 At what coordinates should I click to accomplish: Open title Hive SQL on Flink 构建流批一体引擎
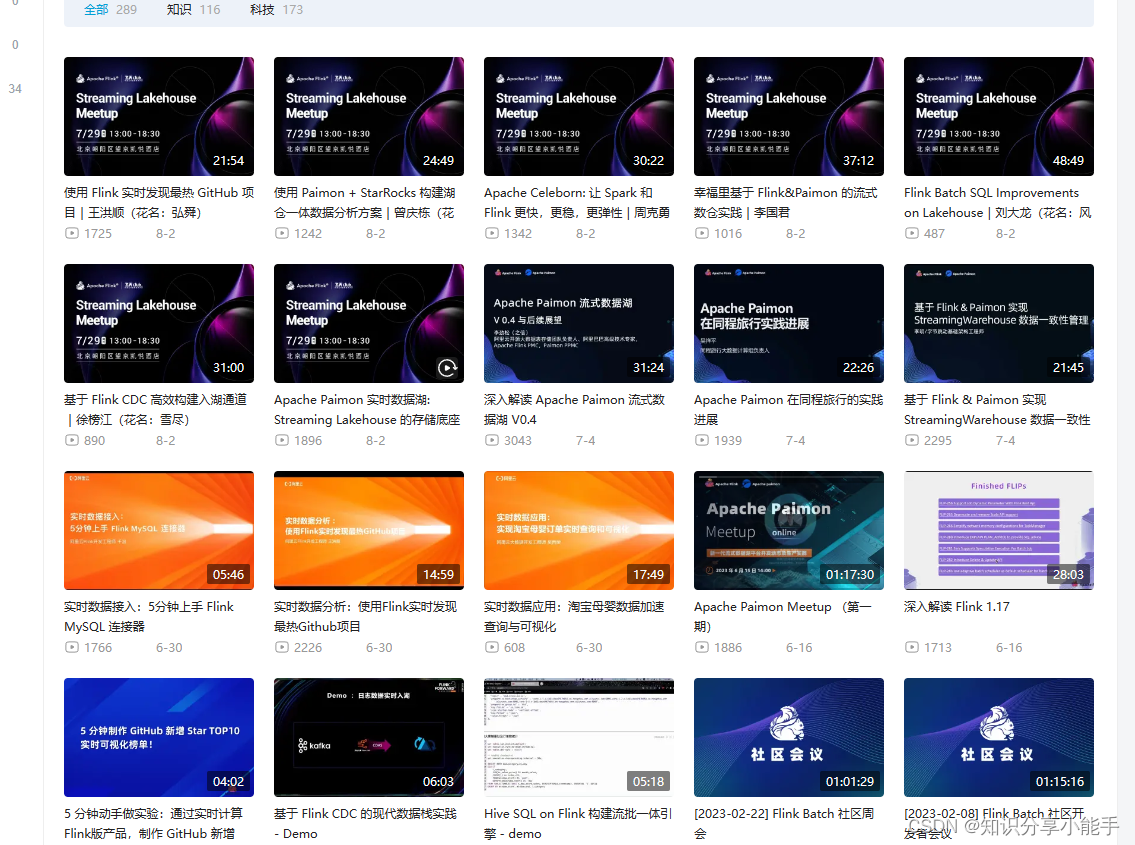click(x=578, y=824)
